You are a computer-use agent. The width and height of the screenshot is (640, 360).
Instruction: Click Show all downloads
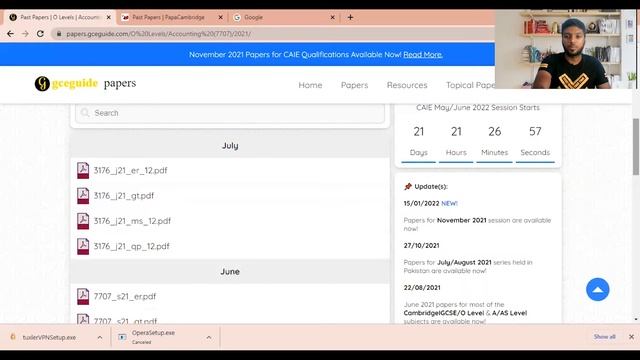pyautogui.click(x=604, y=337)
